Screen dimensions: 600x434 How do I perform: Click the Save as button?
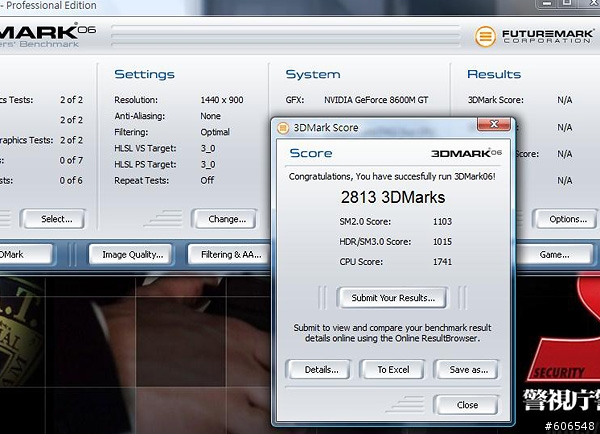(x=466, y=369)
